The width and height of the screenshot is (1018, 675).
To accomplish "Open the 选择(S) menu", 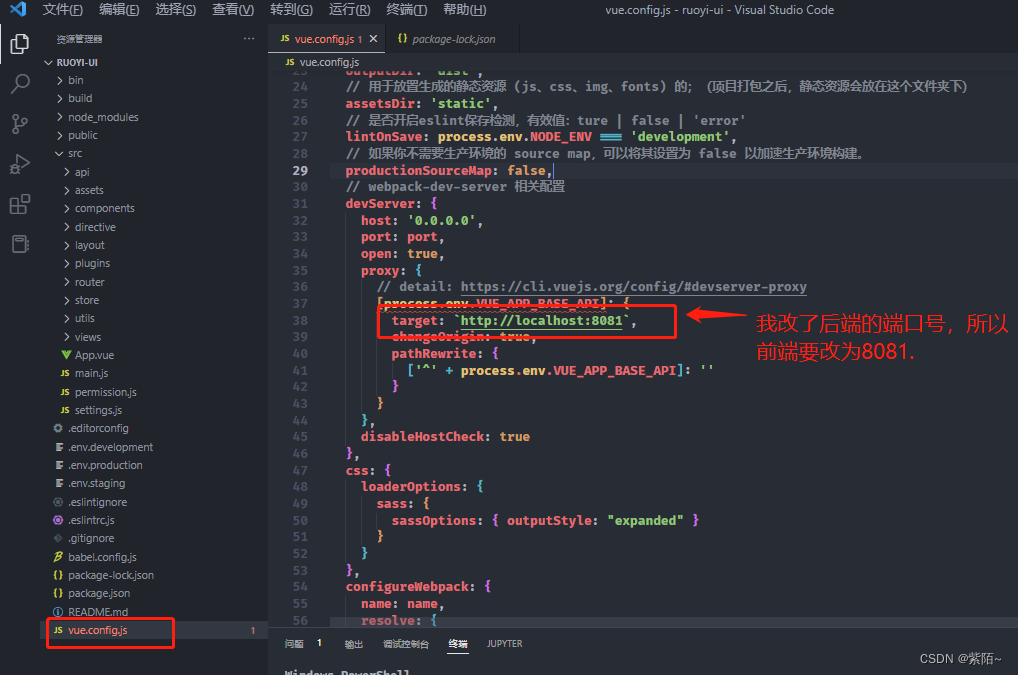I will coord(175,10).
